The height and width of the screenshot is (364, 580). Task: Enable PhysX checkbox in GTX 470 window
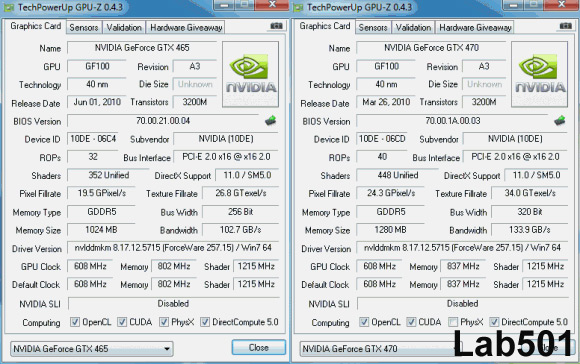tap(453, 322)
